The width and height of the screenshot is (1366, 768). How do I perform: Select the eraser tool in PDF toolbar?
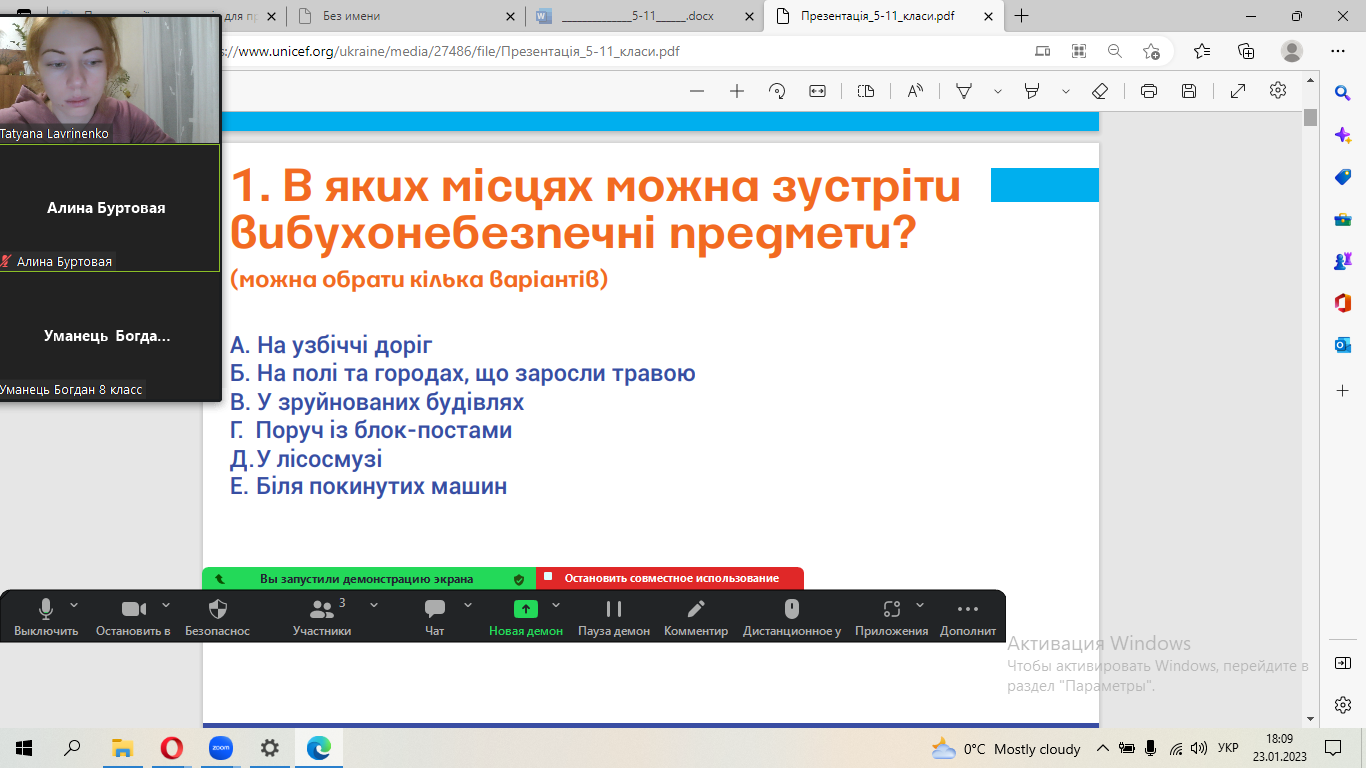(x=1100, y=91)
